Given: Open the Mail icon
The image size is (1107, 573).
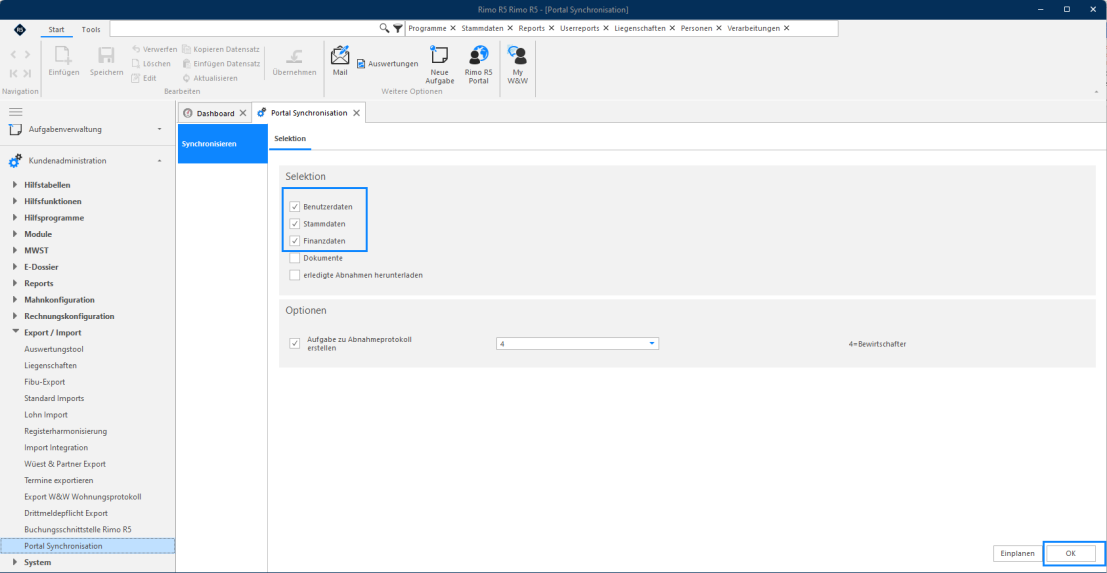Looking at the screenshot, I should tap(340, 55).
